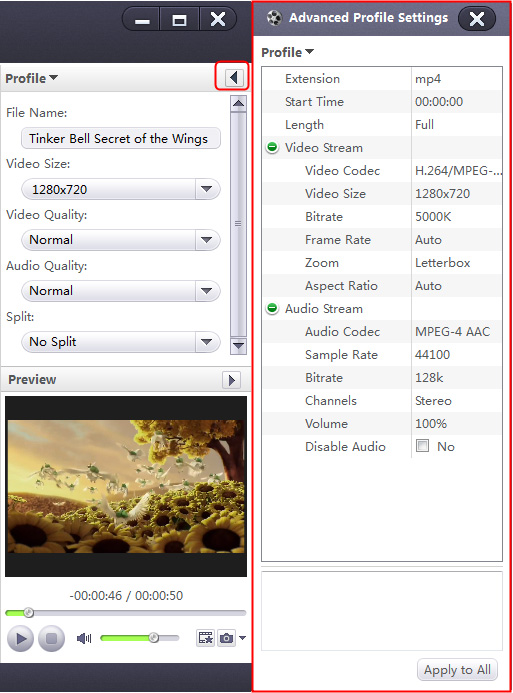
Task: Select the Zoom value Letterbox
Action: coord(442,263)
